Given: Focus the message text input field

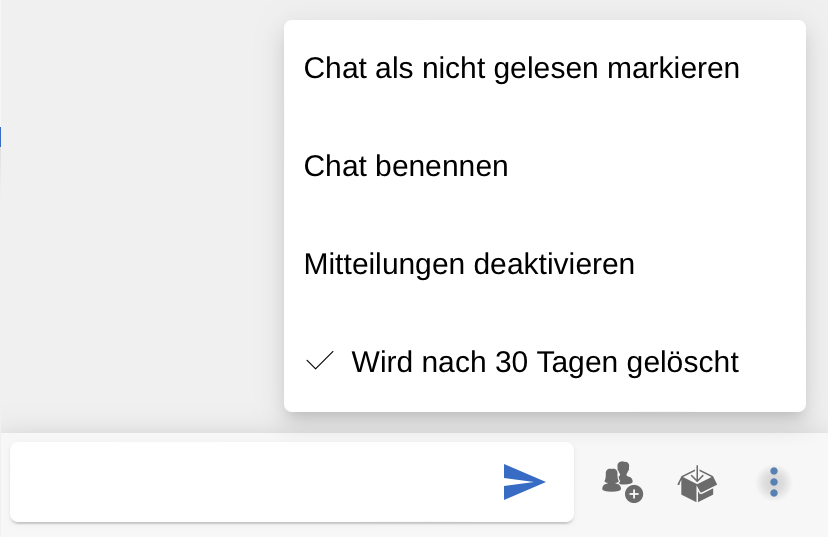Looking at the screenshot, I should [x=250, y=482].
